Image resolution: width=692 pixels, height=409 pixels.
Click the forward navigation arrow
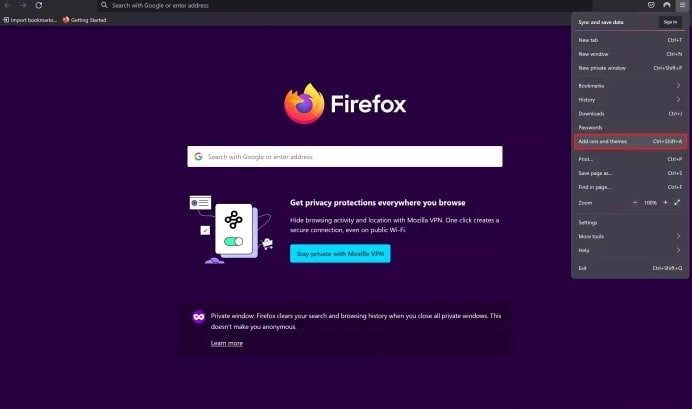[23, 5]
